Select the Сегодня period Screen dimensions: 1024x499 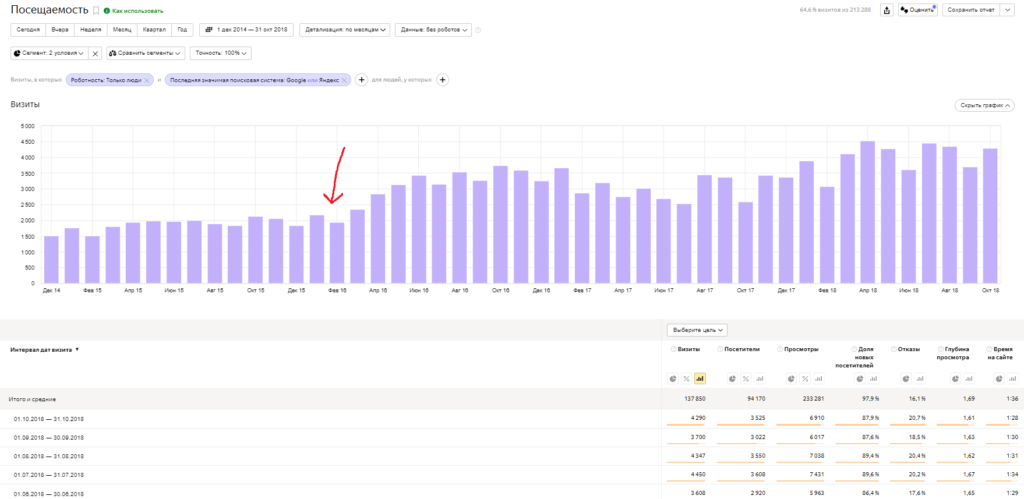pyautogui.click(x=29, y=30)
